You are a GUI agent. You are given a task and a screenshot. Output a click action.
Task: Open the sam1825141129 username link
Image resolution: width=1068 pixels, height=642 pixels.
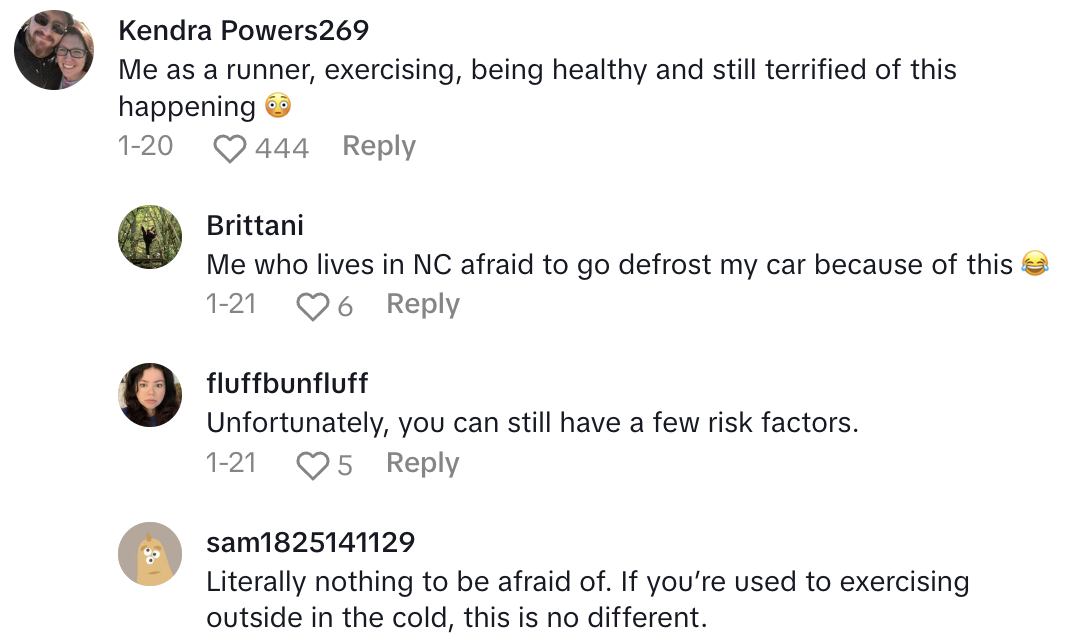coord(310,542)
